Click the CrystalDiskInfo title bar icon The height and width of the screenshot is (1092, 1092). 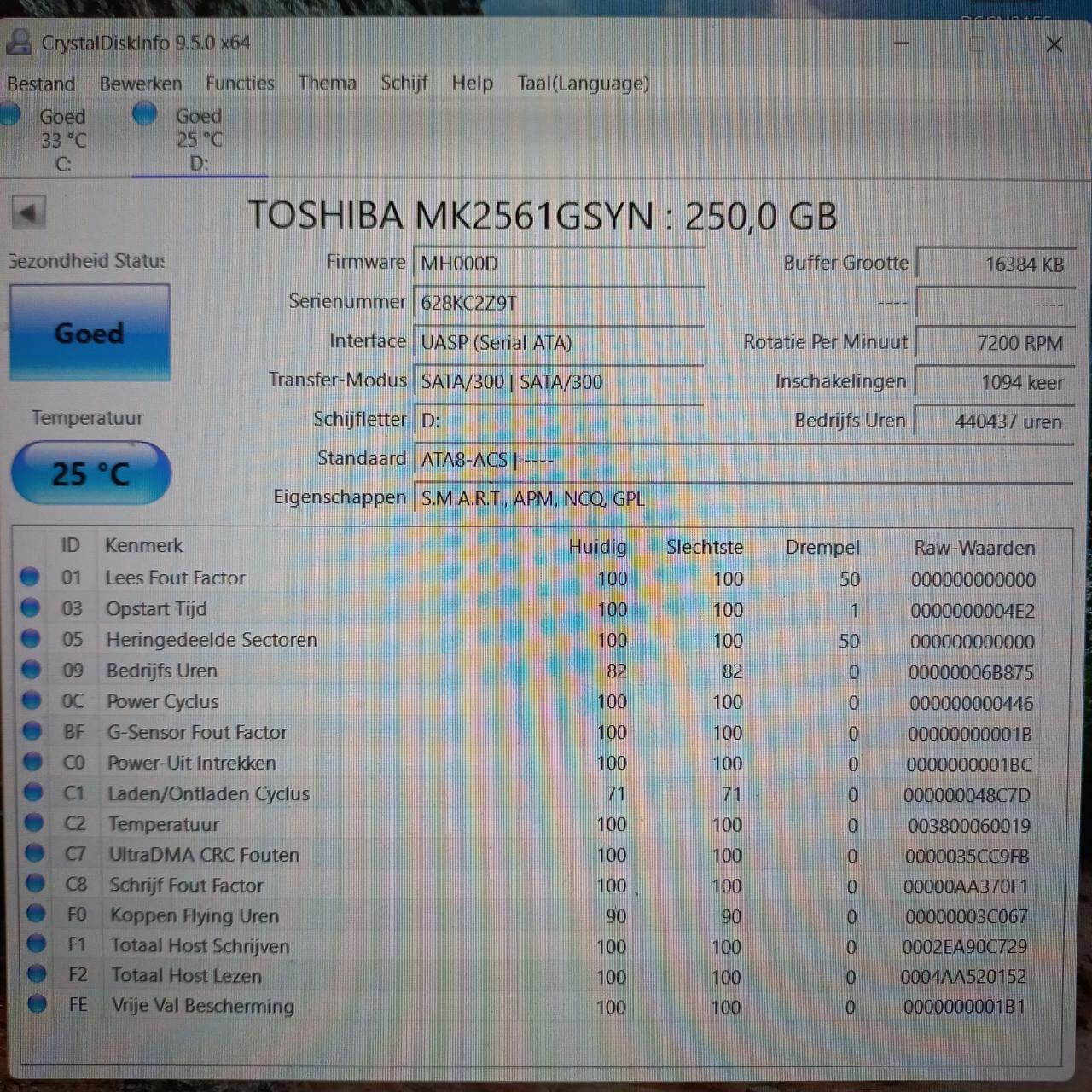tap(19, 42)
